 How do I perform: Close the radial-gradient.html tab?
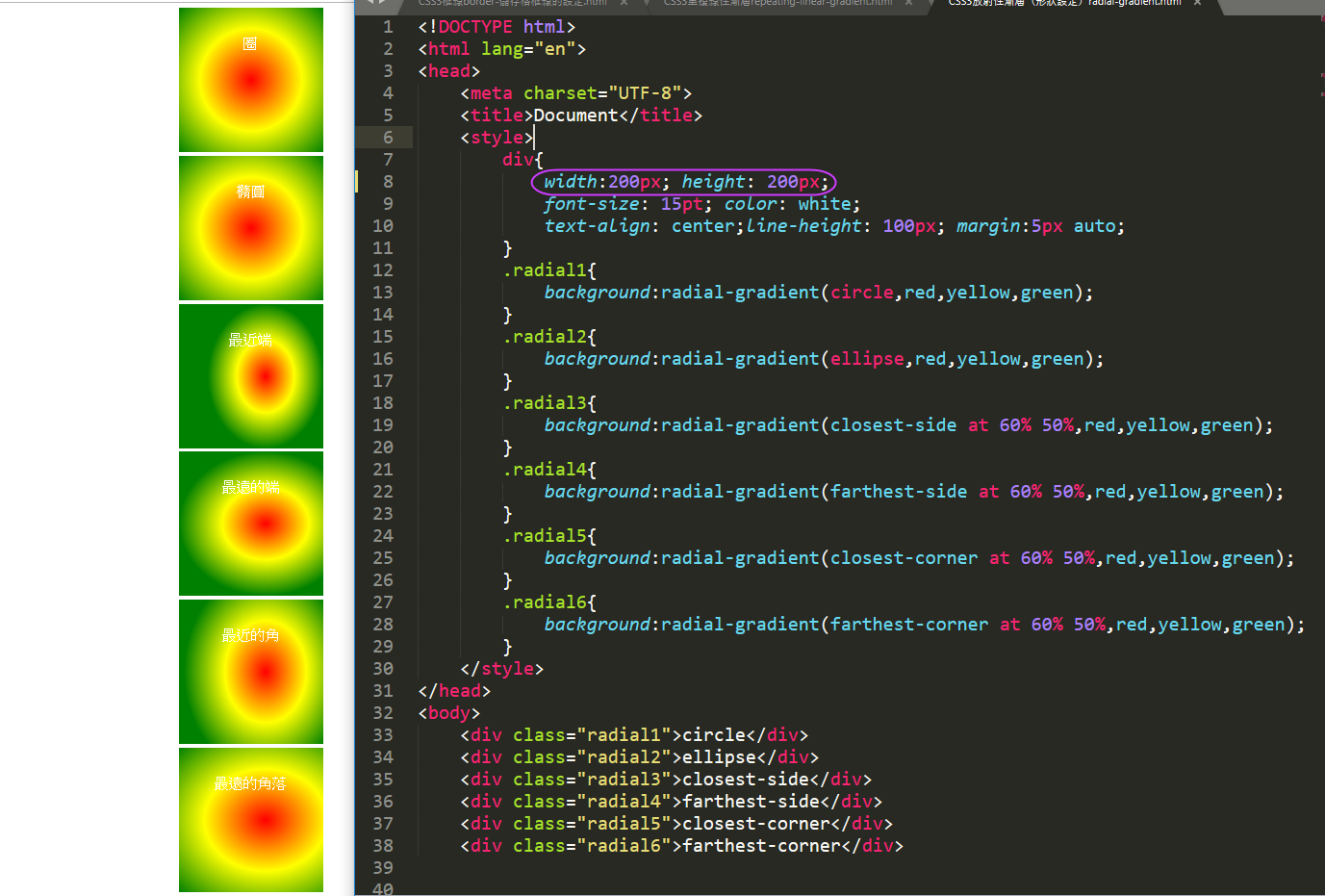coord(1197,4)
